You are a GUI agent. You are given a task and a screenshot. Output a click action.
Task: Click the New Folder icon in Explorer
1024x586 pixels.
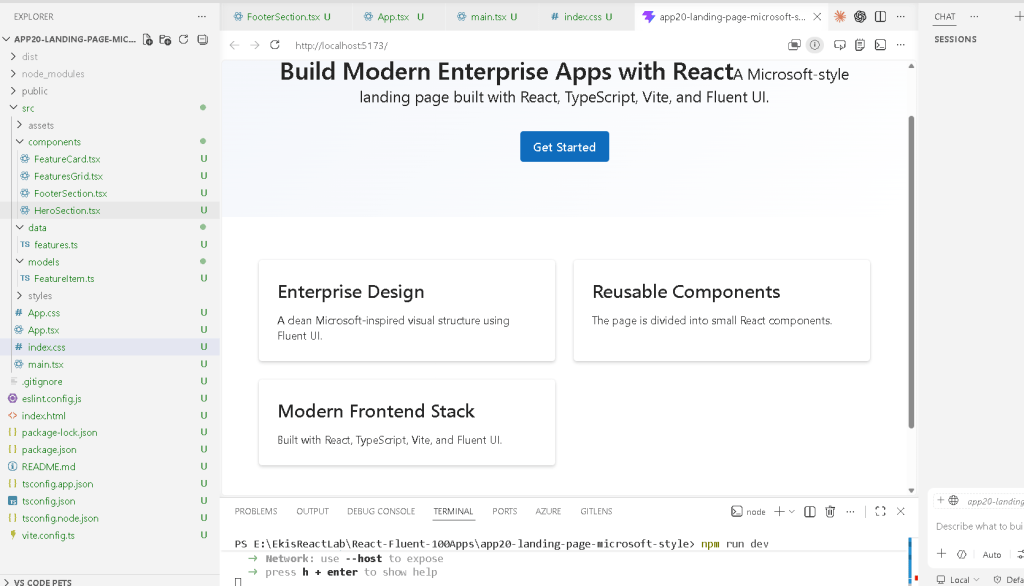[165, 40]
